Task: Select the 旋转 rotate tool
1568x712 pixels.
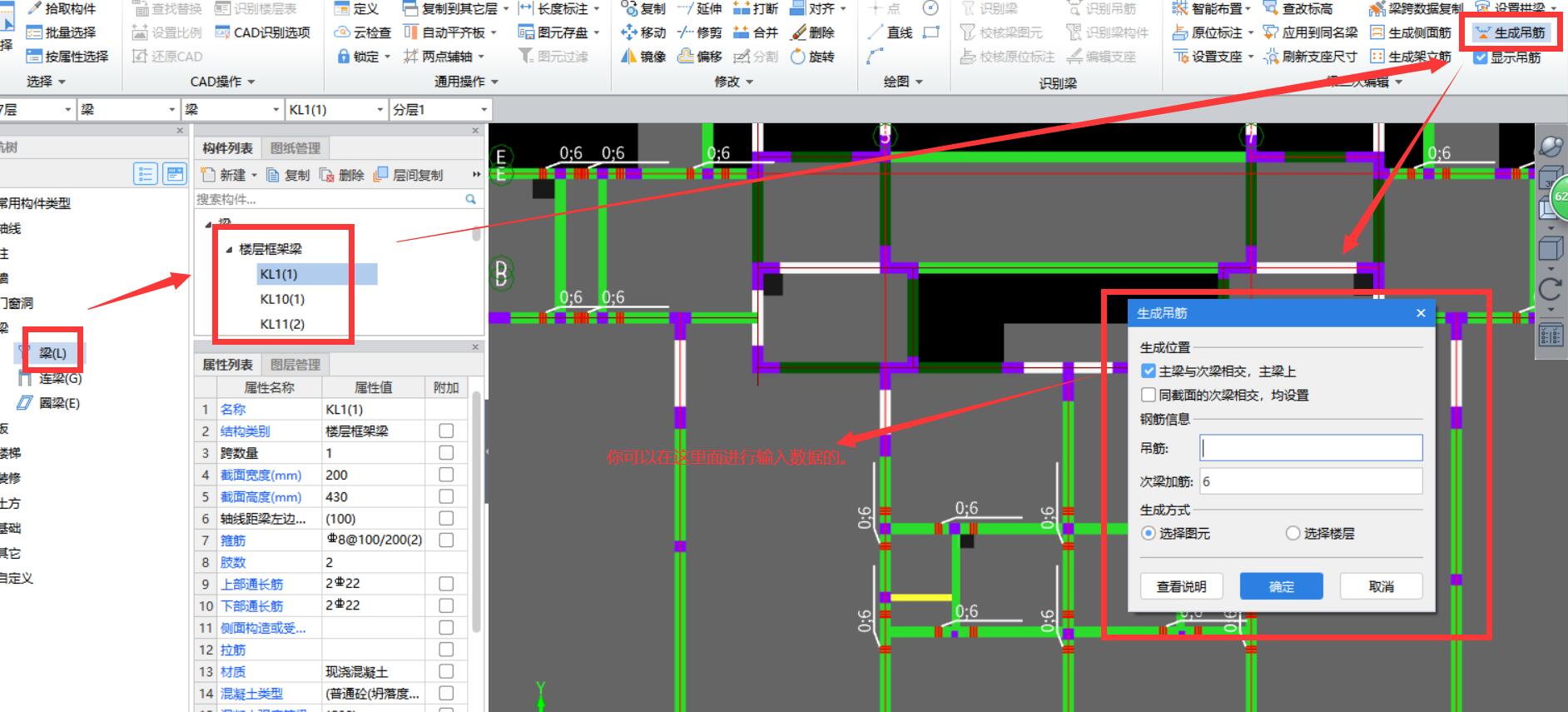Action: [x=811, y=57]
